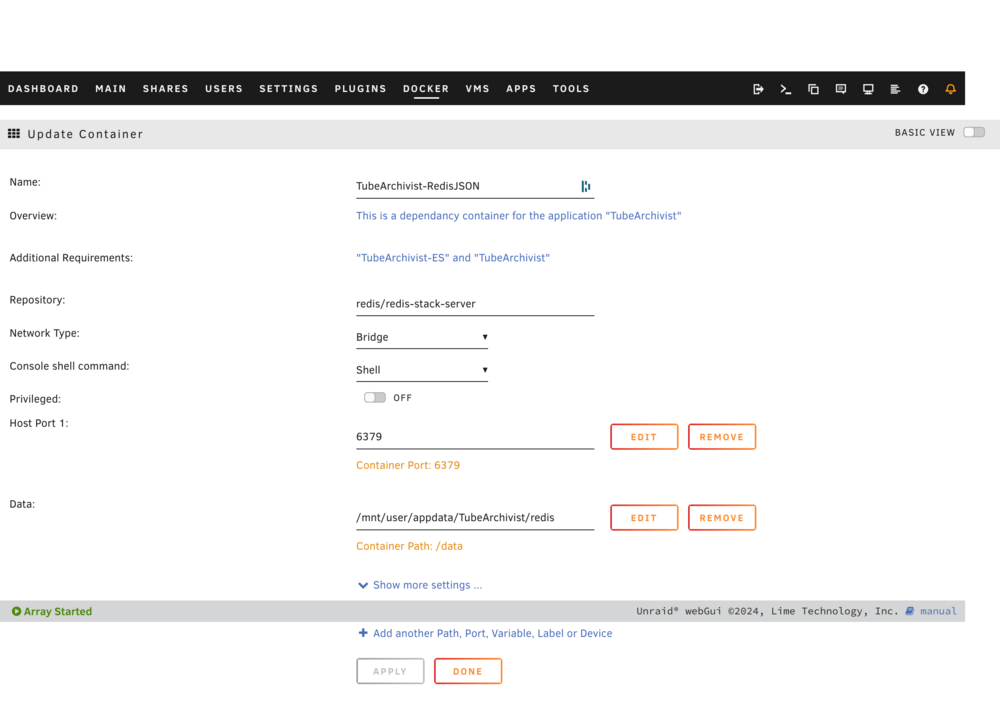Viewport: 1000px width, 725px height.
Task: Click the Container Port: 6379 text
Action: 408,465
